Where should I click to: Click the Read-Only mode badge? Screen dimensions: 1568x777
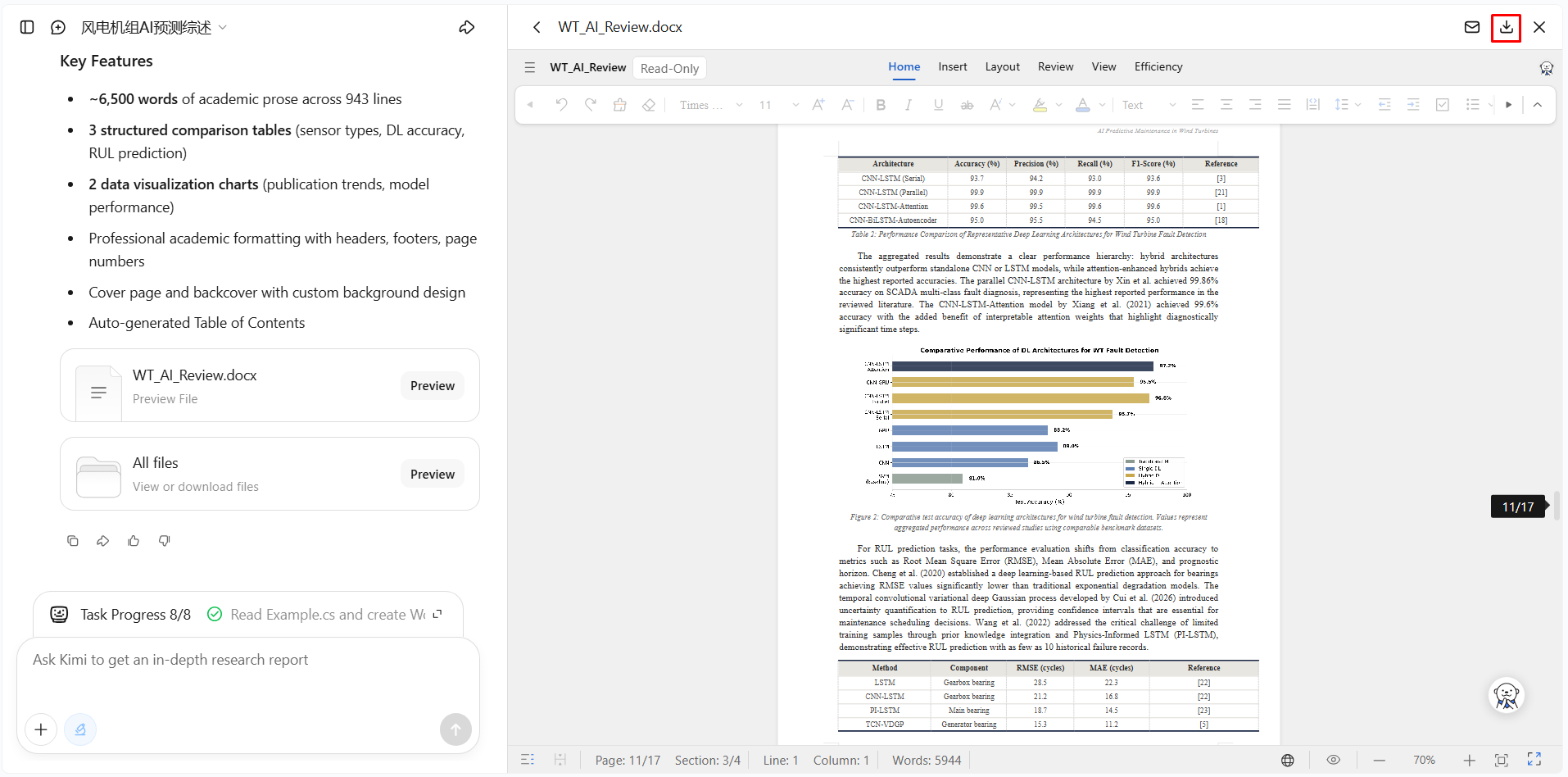point(670,68)
